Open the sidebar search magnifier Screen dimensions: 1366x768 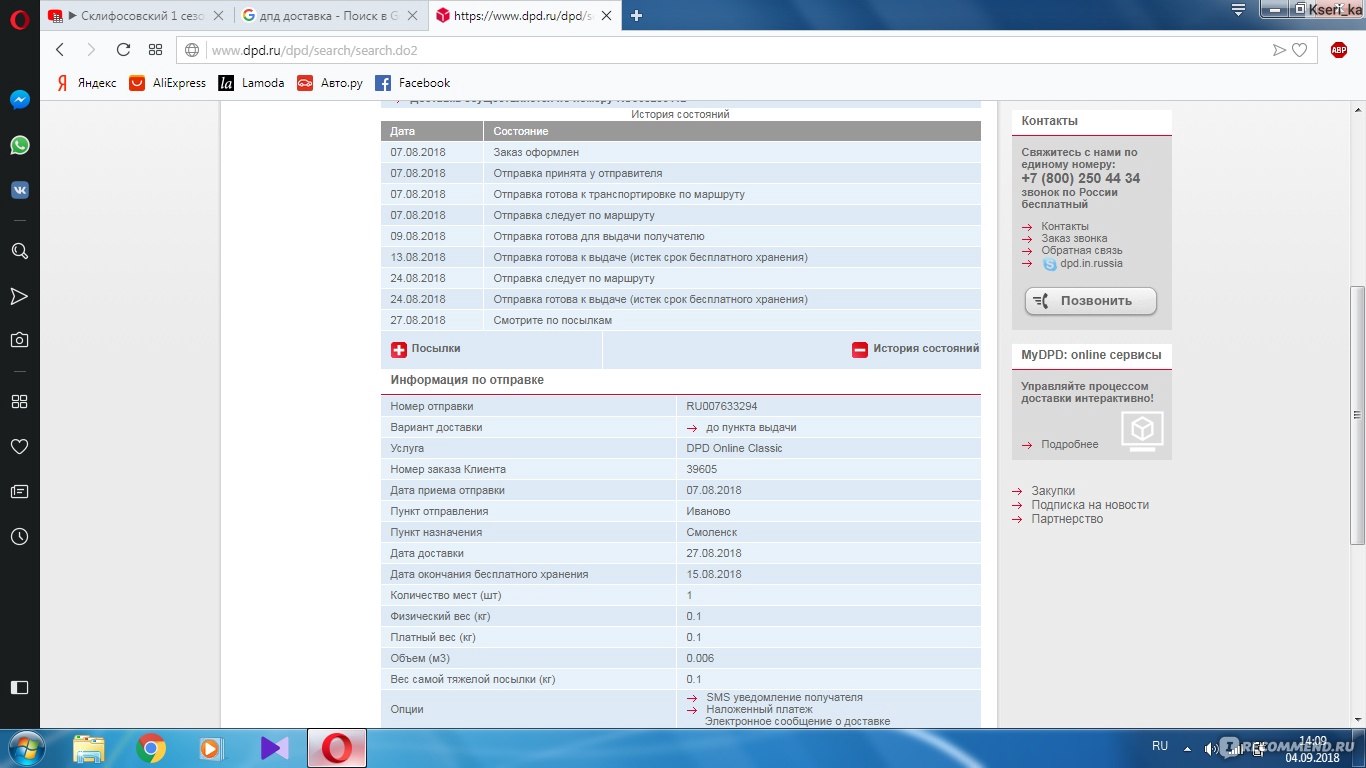(19, 251)
